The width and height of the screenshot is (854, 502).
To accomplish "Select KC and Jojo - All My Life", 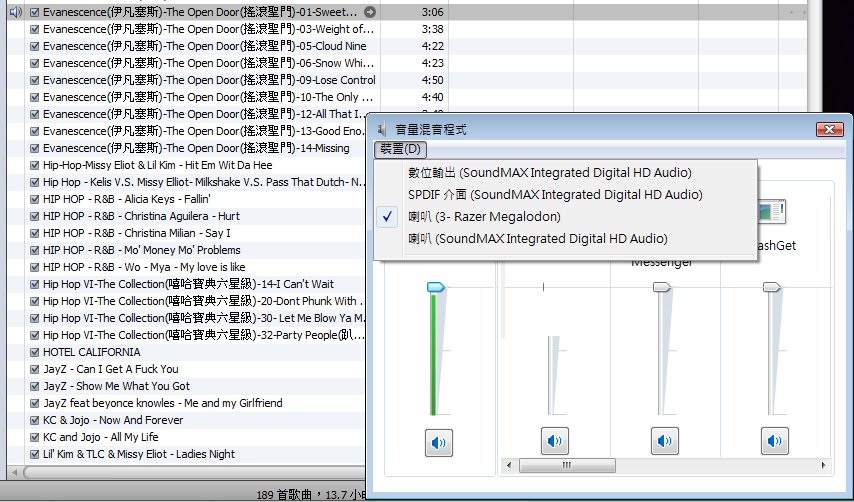I will (x=101, y=437).
